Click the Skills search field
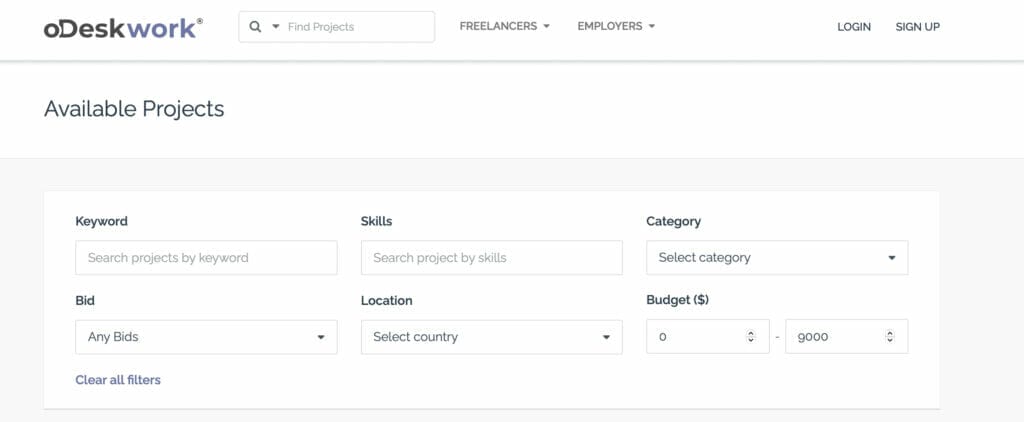 pyautogui.click(x=492, y=257)
